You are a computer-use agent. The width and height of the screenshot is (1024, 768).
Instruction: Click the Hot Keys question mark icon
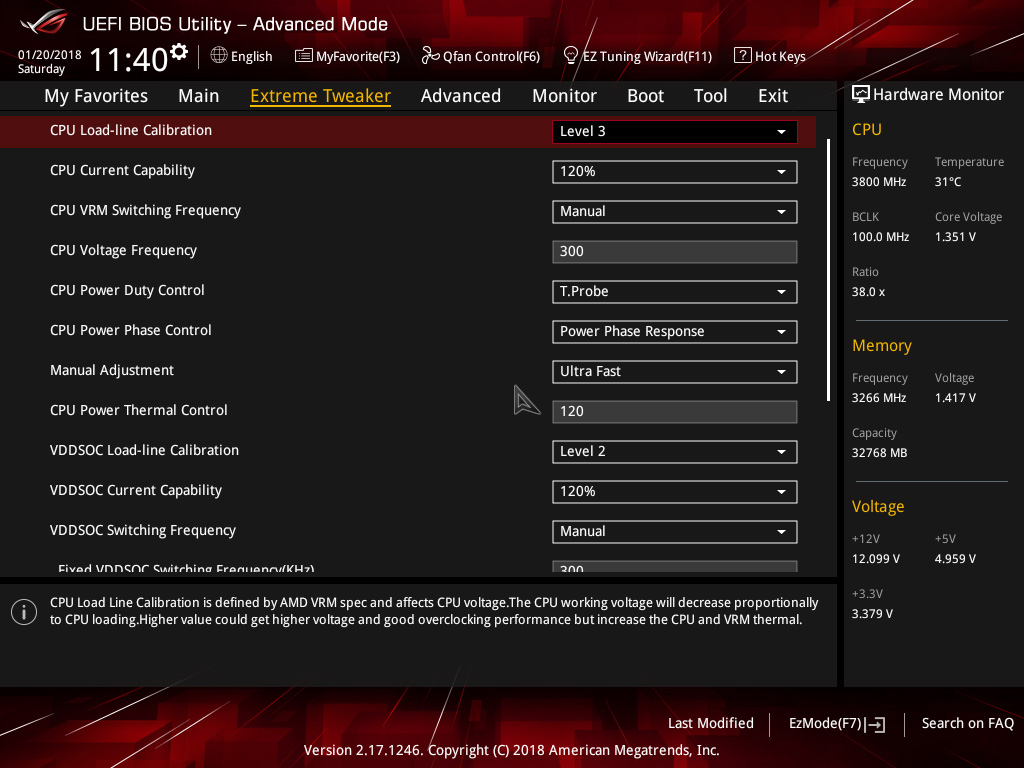click(x=743, y=55)
